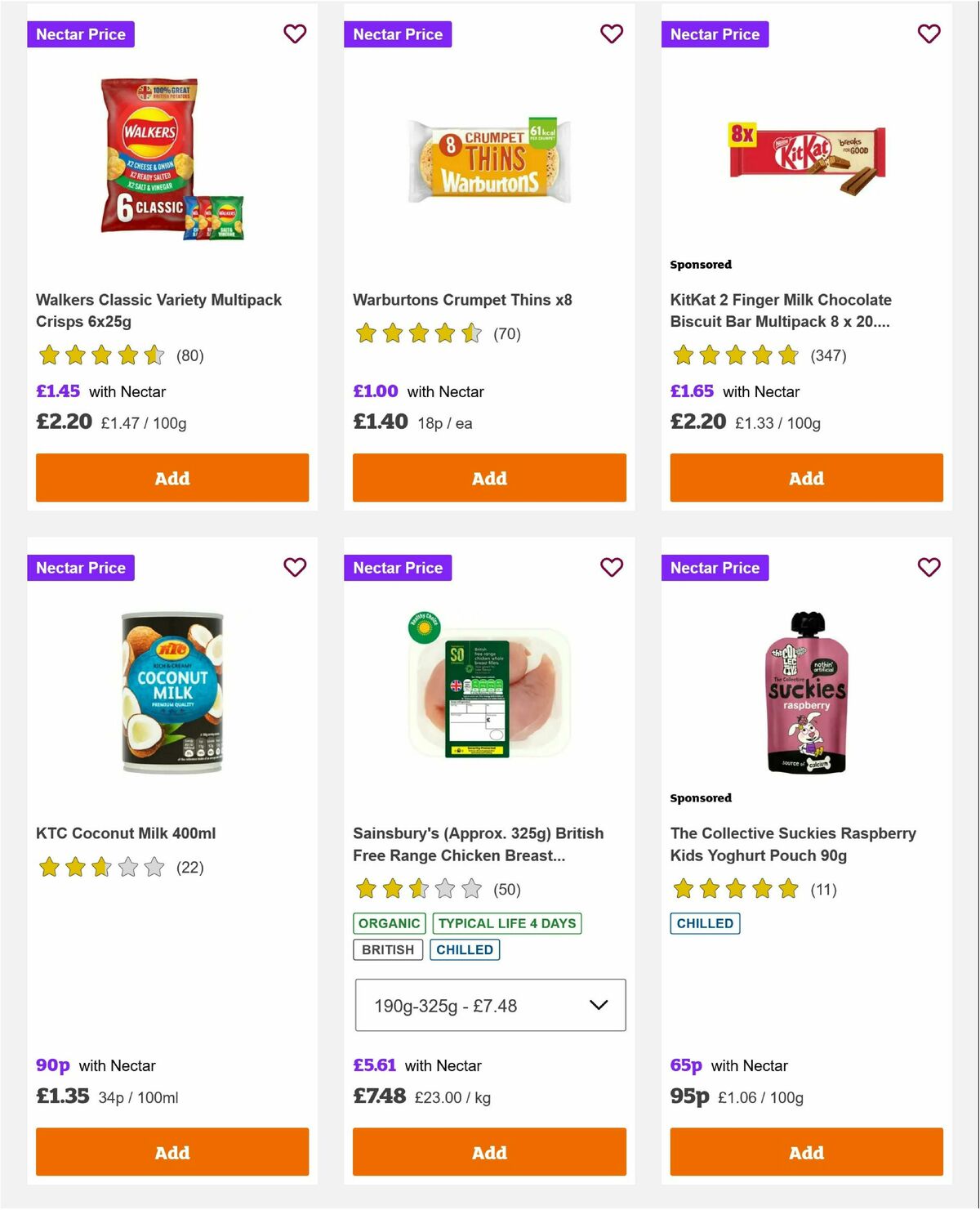Click the BRITISH tag under the chicken product
Screen dimensions: 980x1210
[387, 949]
